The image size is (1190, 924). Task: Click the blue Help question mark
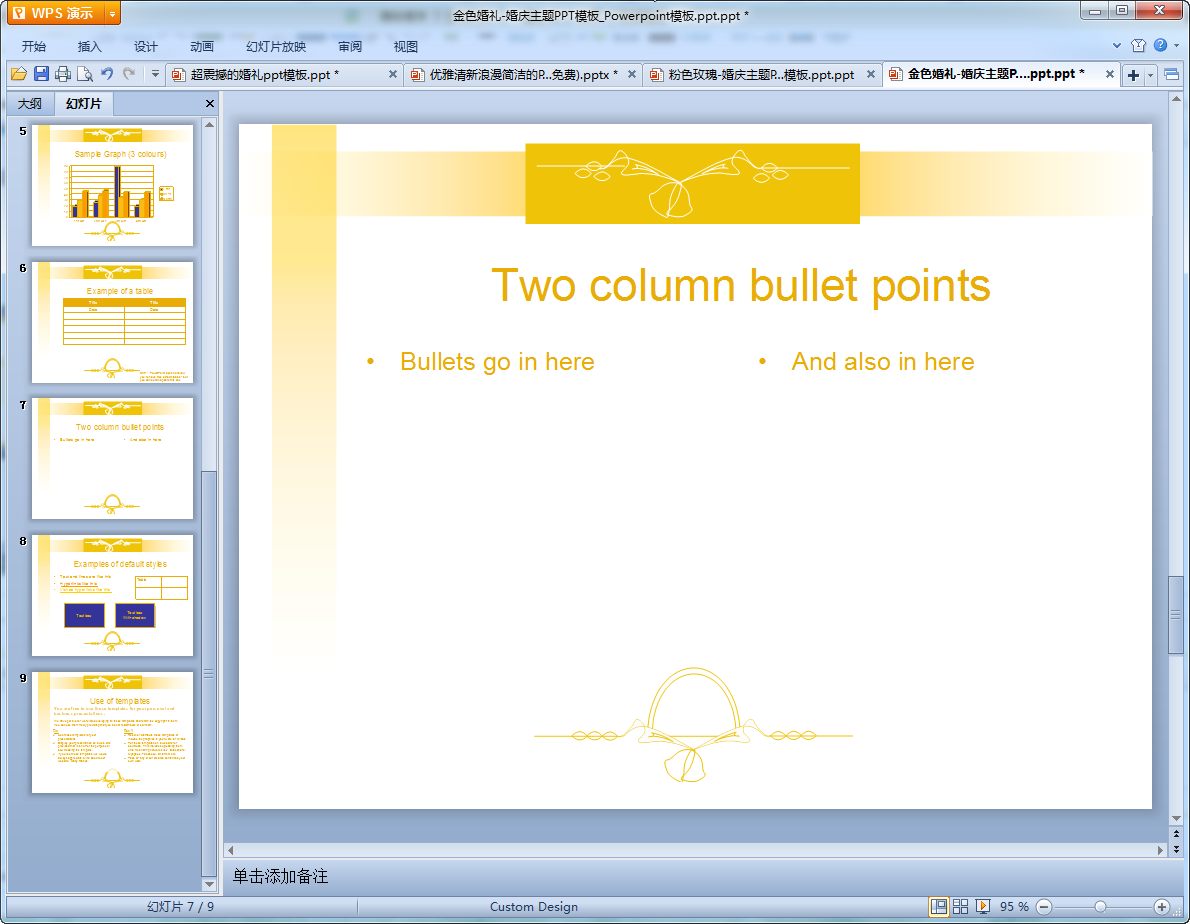[x=1160, y=46]
